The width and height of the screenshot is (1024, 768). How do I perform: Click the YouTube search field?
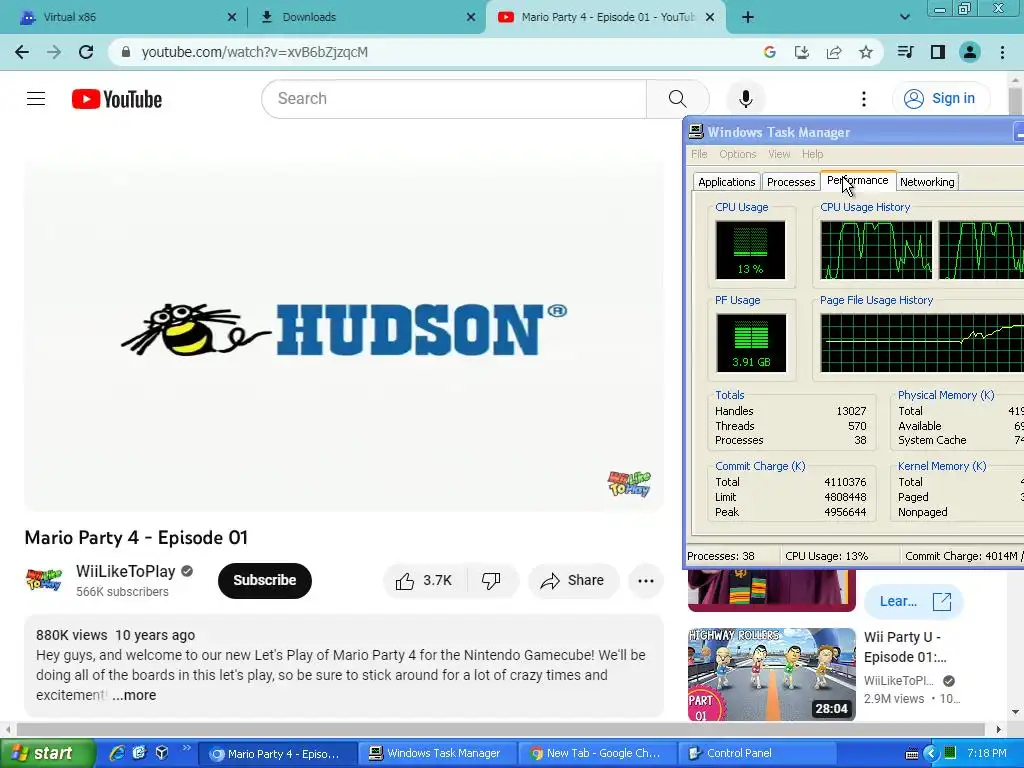(x=454, y=99)
